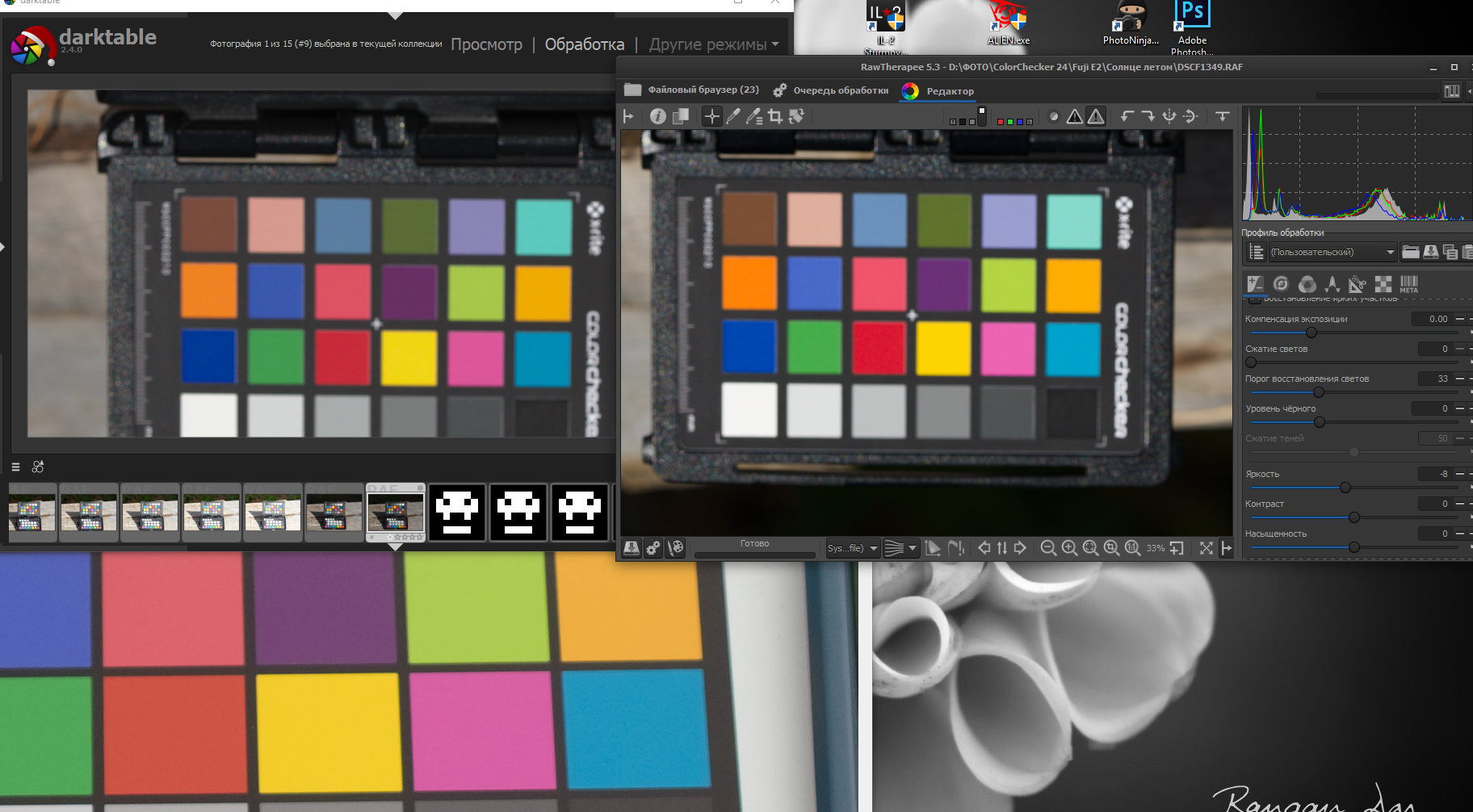Flip image vertically in RawTherapee

tap(1190, 116)
